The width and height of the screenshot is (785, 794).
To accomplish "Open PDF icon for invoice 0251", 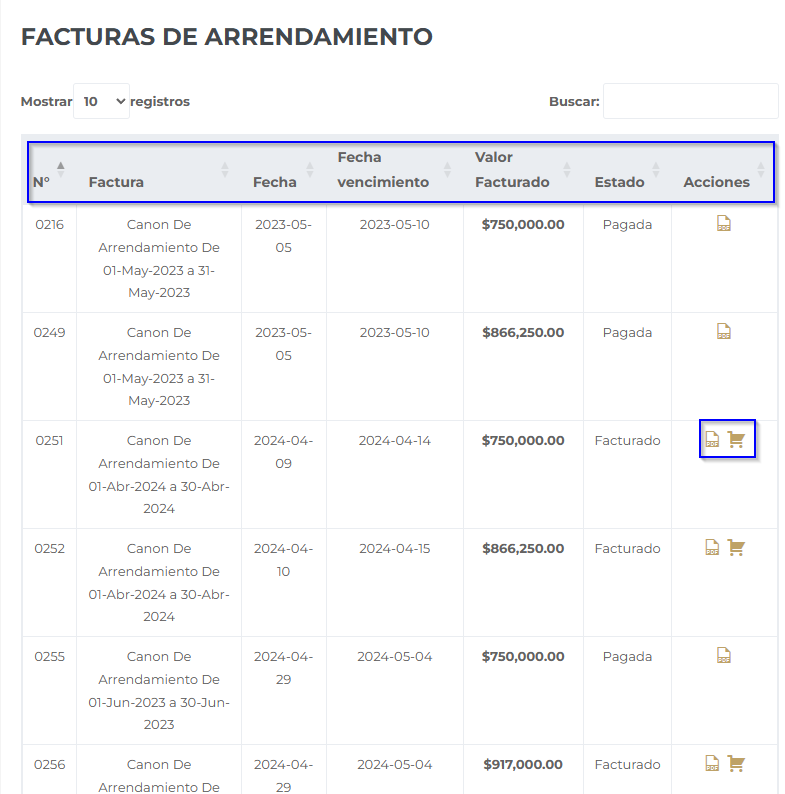I will (x=712, y=440).
